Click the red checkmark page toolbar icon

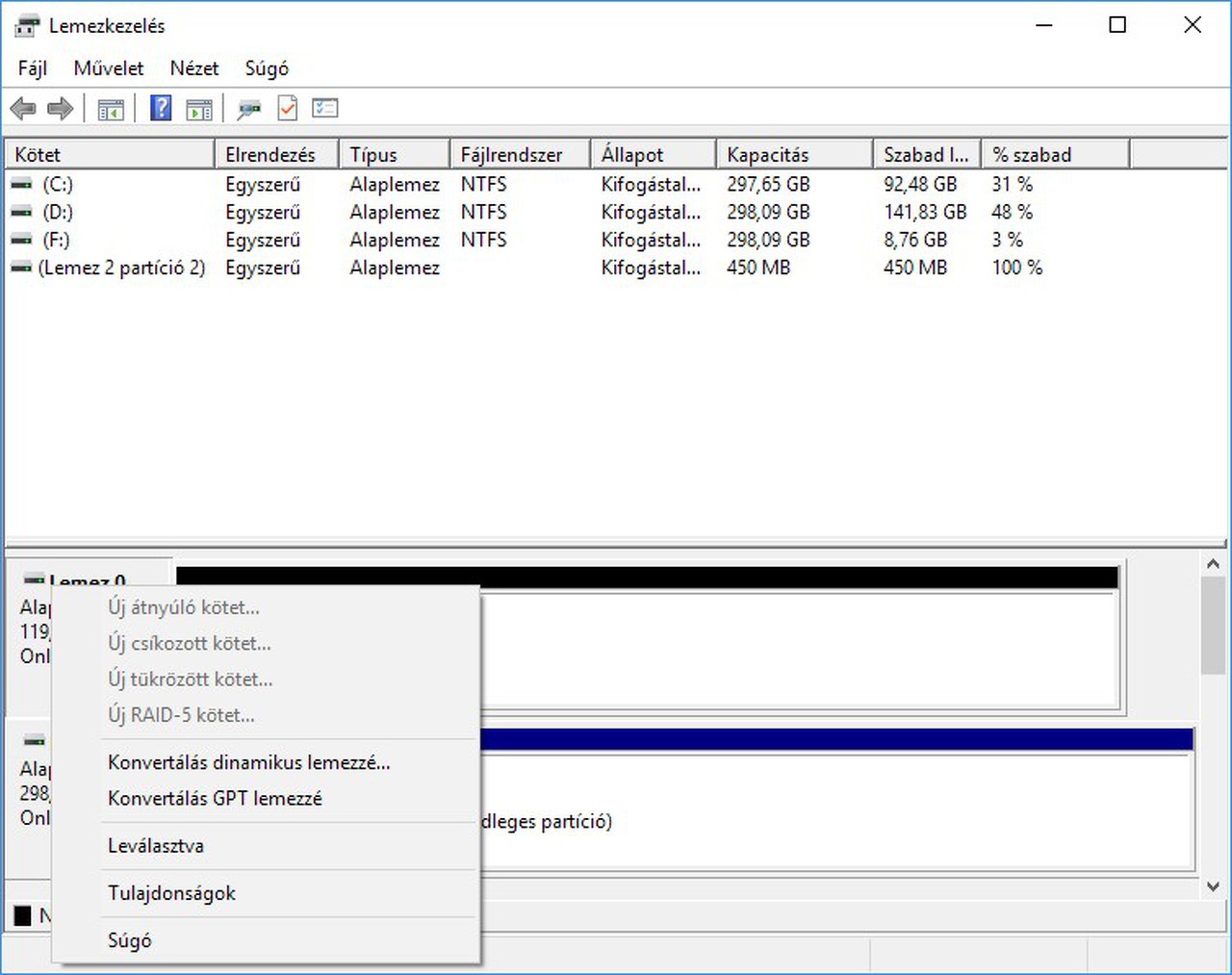[x=287, y=109]
